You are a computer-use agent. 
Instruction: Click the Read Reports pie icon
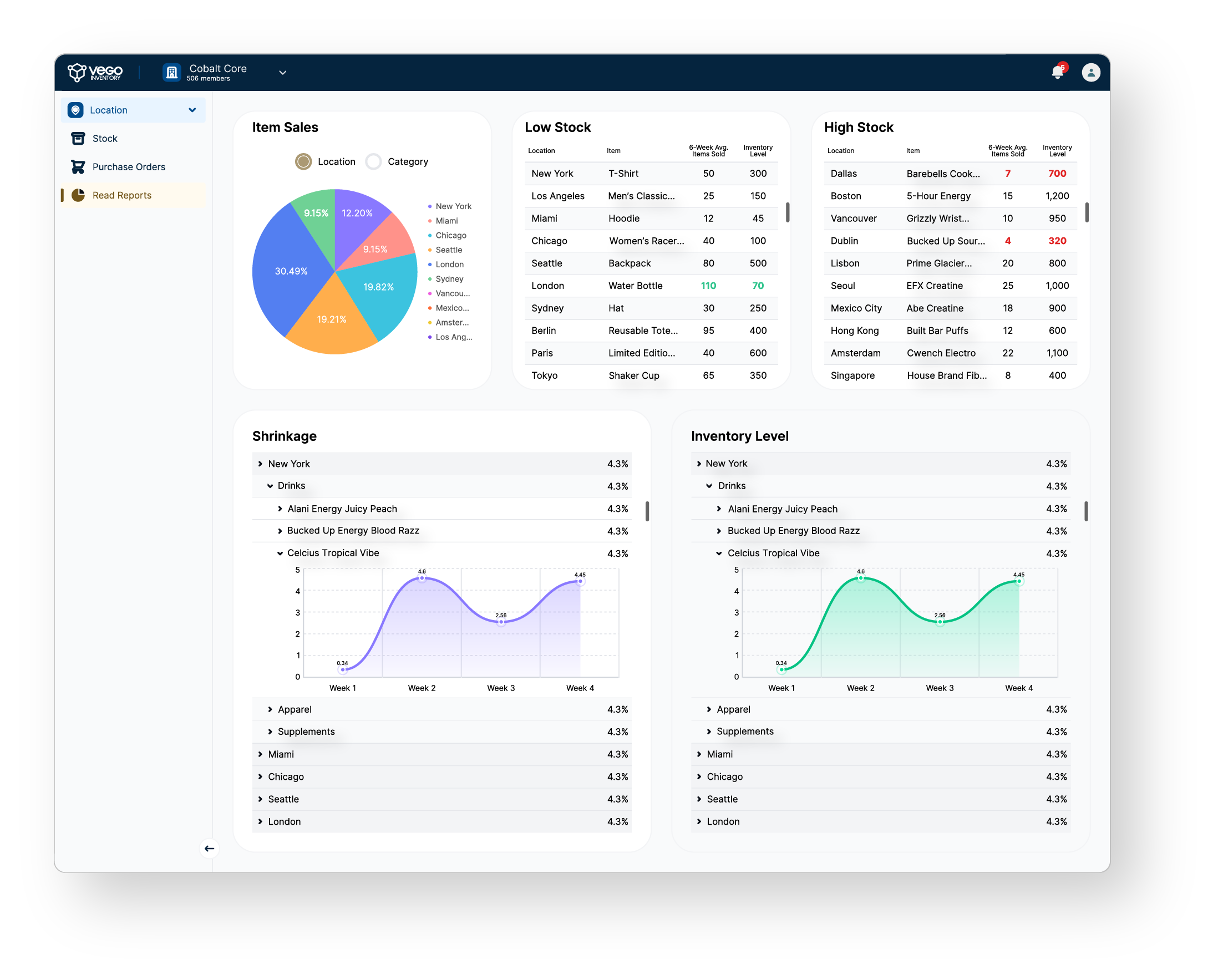tap(78, 195)
